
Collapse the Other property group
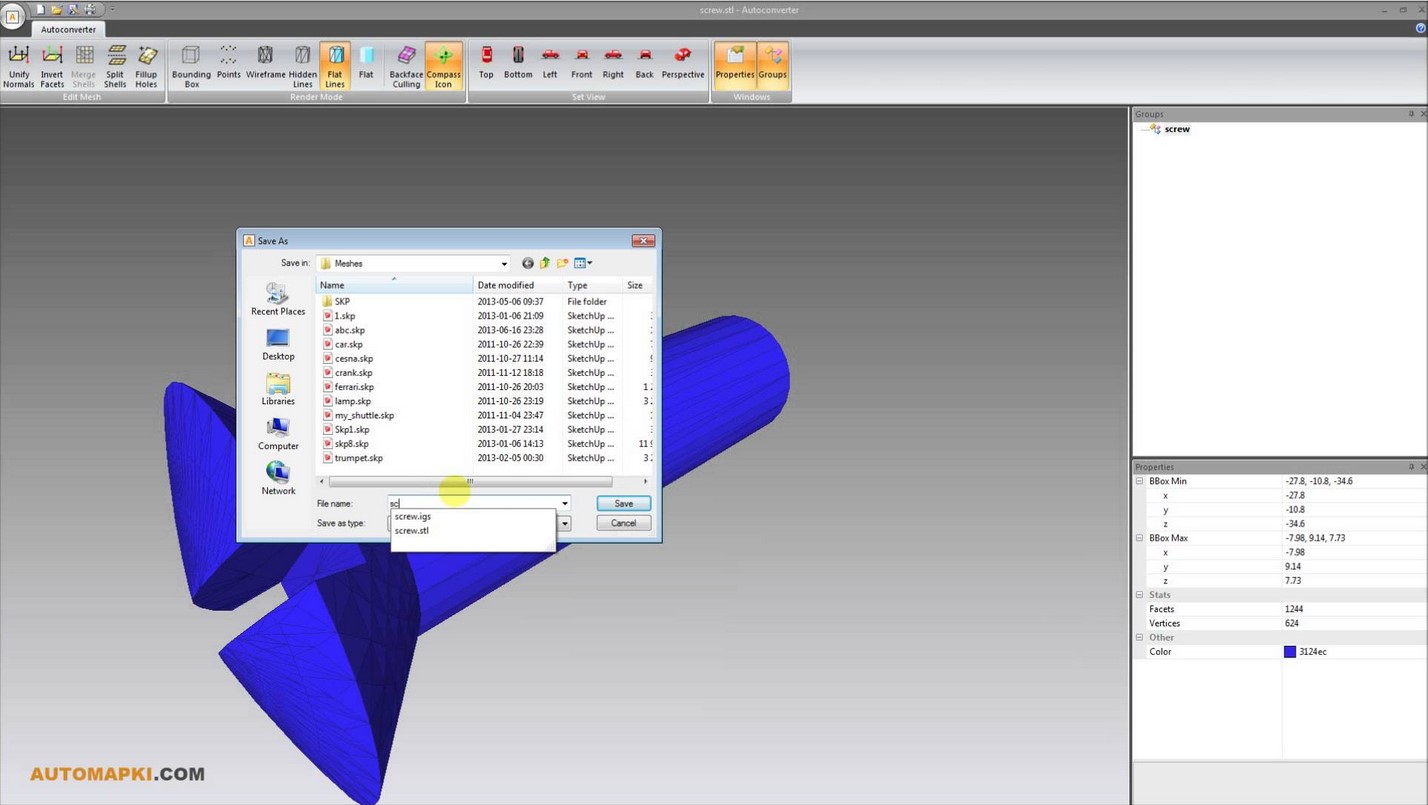(x=1140, y=637)
